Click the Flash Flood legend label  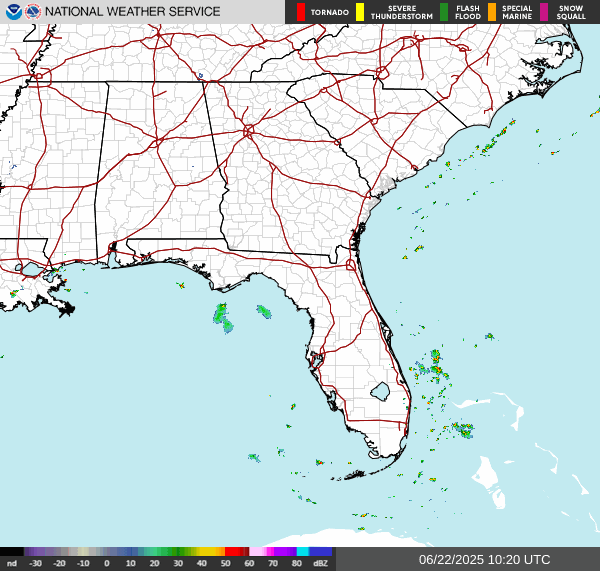pyautogui.click(x=468, y=13)
